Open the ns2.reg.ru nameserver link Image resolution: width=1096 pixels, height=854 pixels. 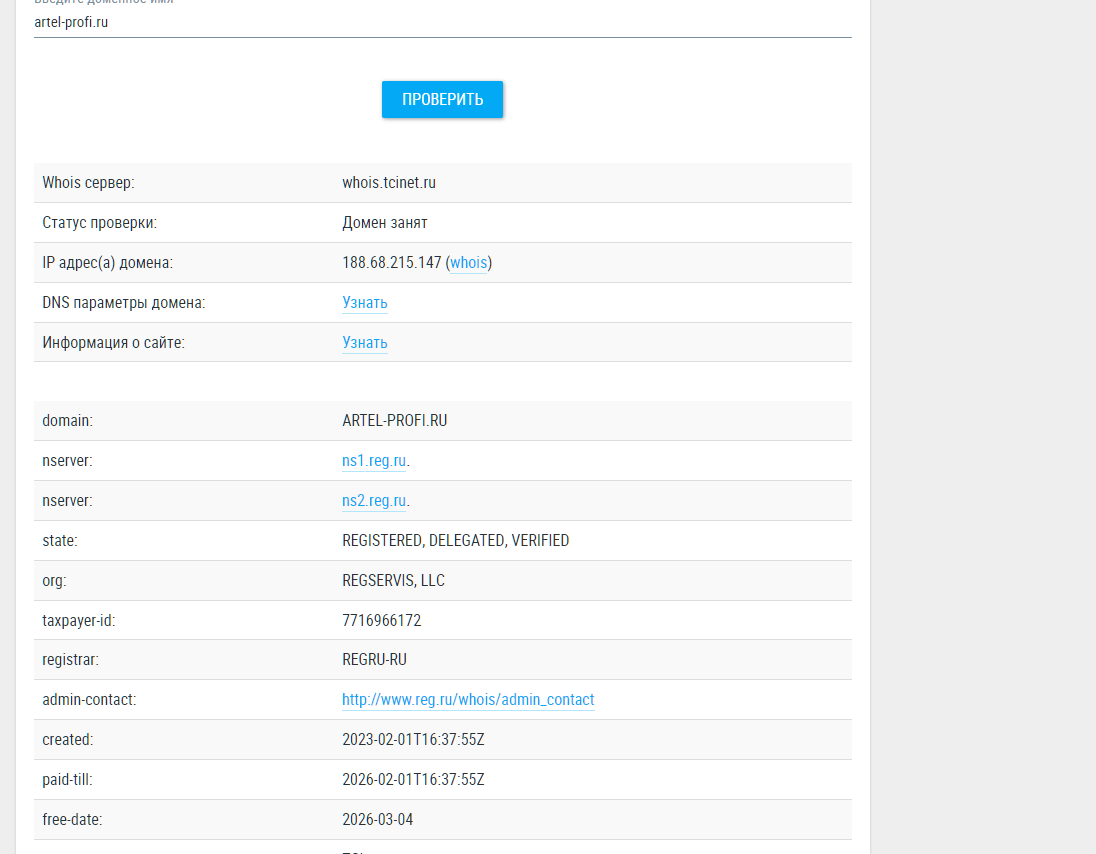coord(374,501)
